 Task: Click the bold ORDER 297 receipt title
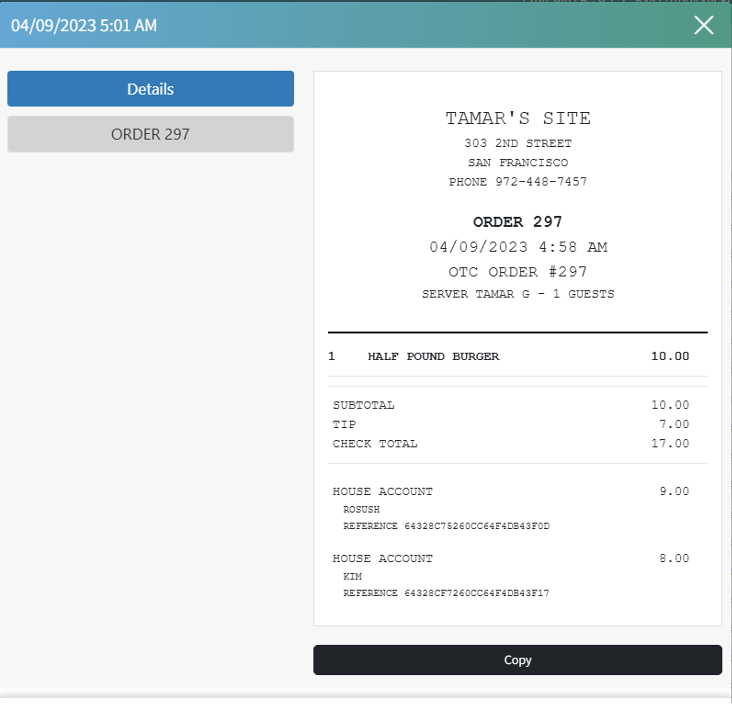(518, 222)
